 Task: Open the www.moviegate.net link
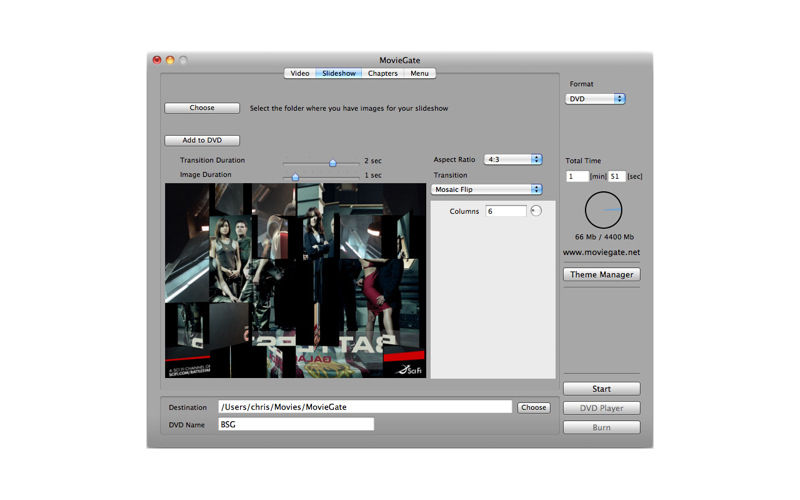click(602, 252)
